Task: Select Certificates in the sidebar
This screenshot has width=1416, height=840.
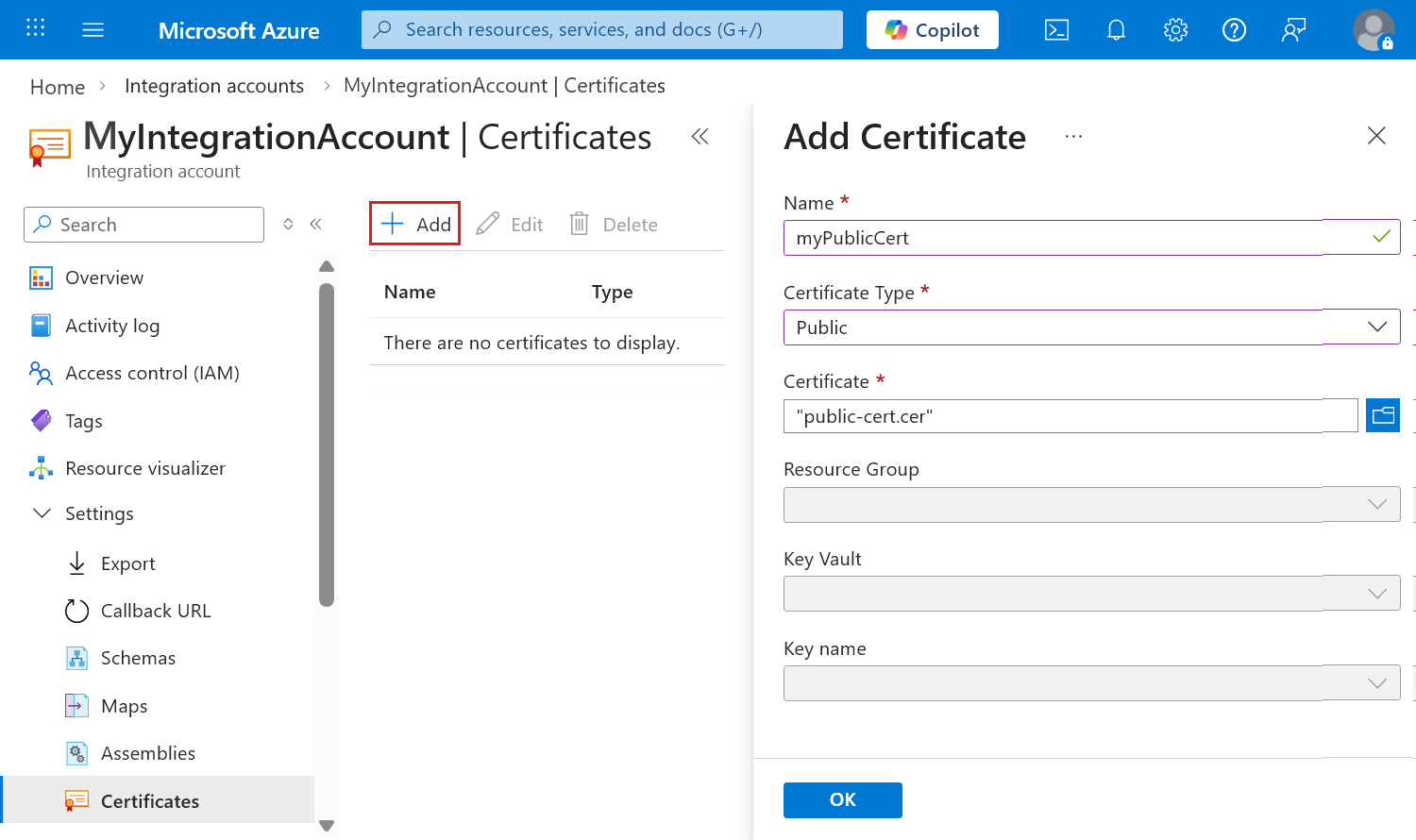Action: (159, 800)
